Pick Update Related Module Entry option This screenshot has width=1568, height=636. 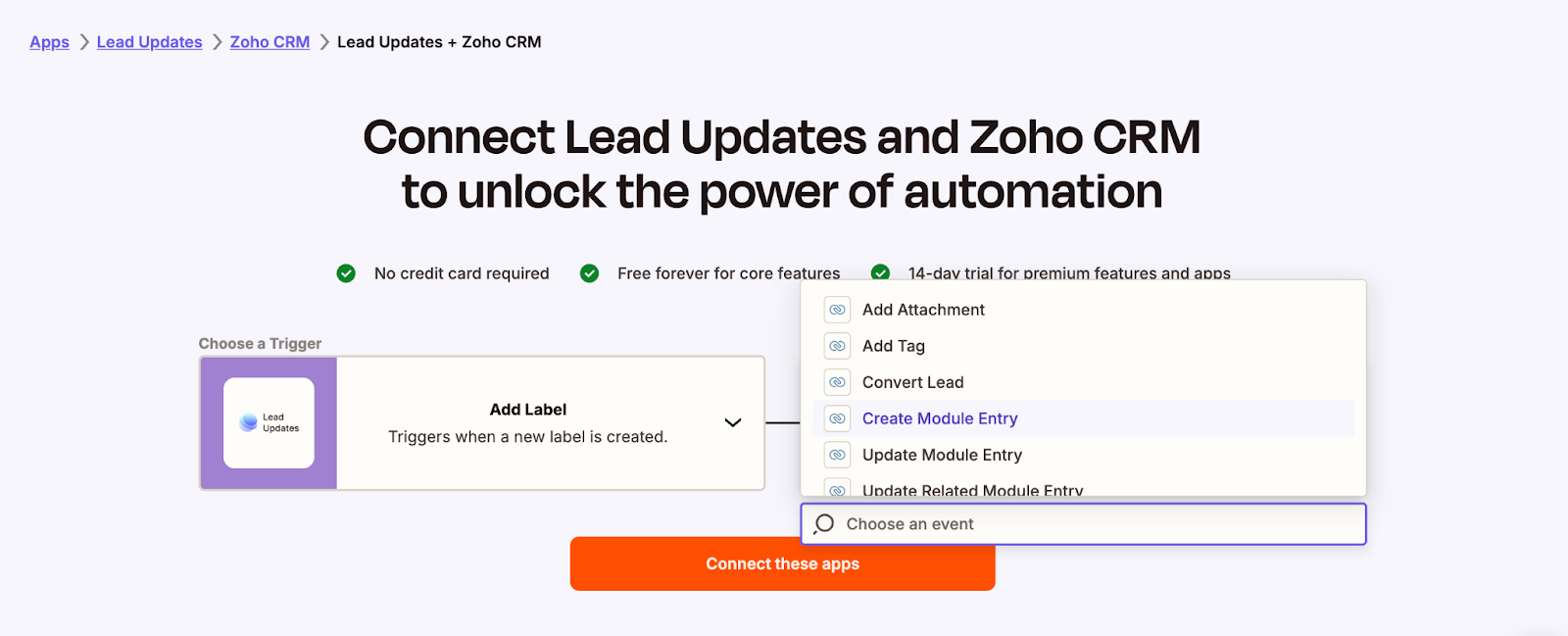972,489
